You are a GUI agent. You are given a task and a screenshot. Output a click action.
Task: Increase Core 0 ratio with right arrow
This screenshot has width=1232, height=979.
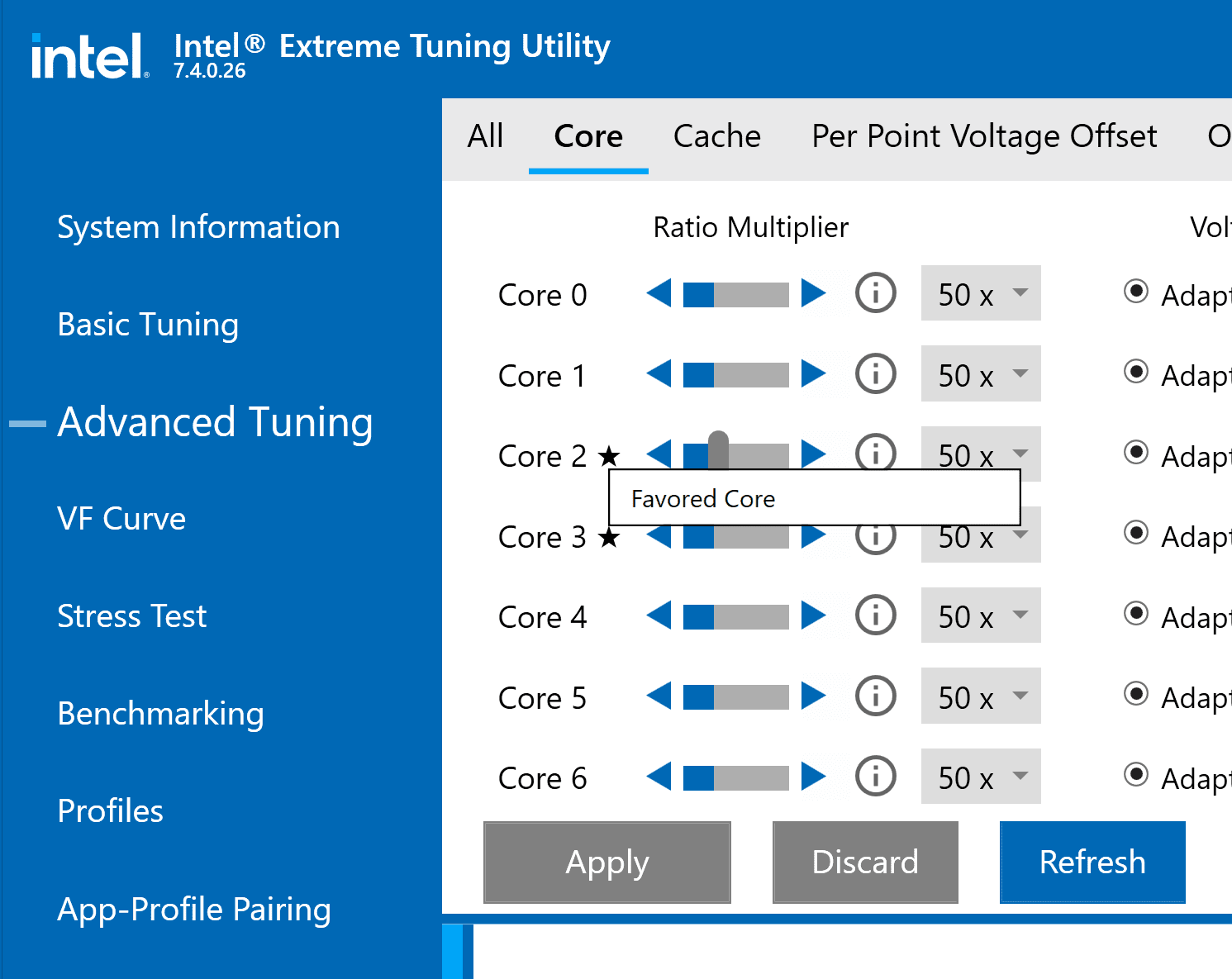814,293
